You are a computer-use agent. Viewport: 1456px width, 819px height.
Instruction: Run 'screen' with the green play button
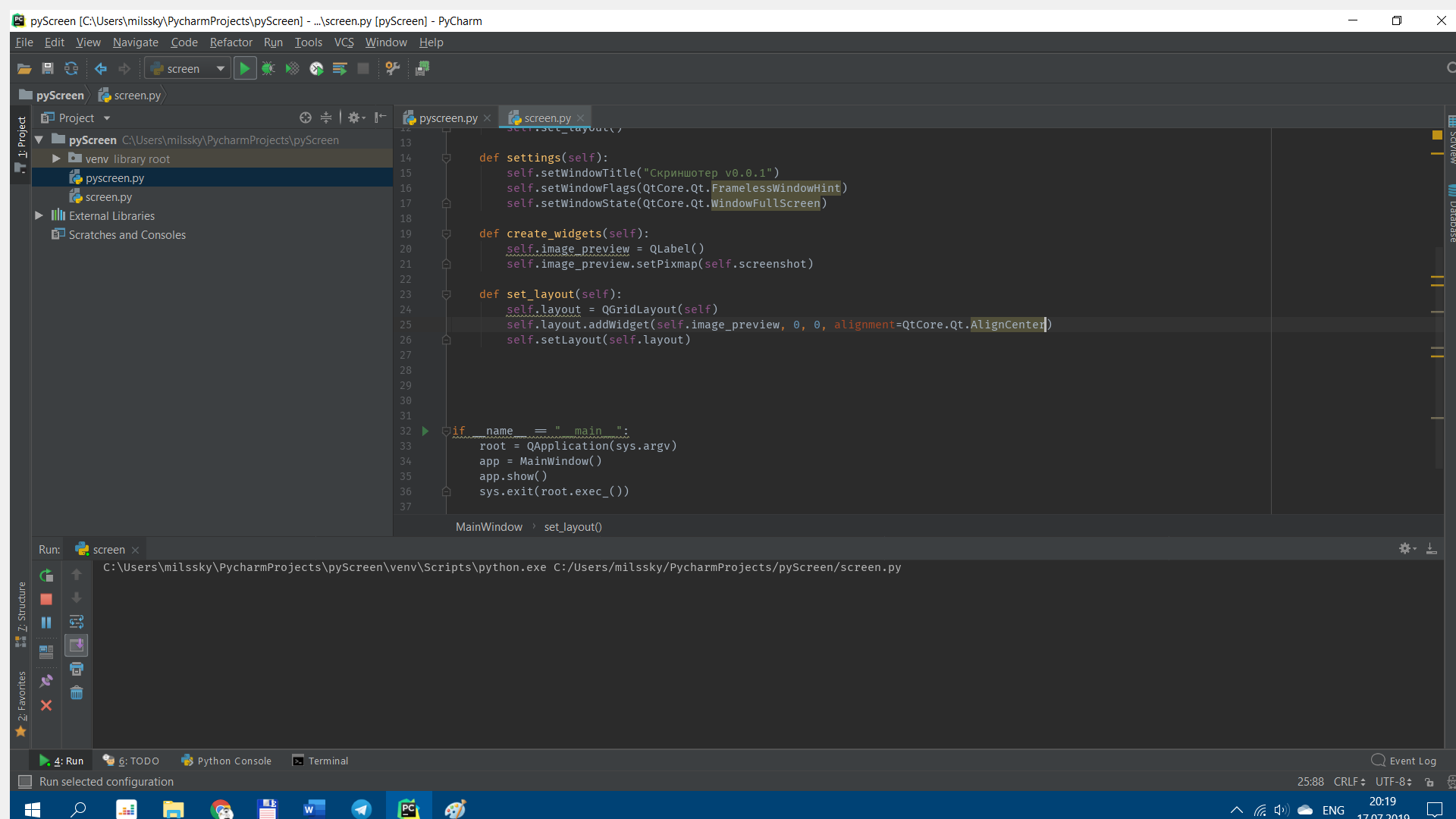tap(244, 69)
